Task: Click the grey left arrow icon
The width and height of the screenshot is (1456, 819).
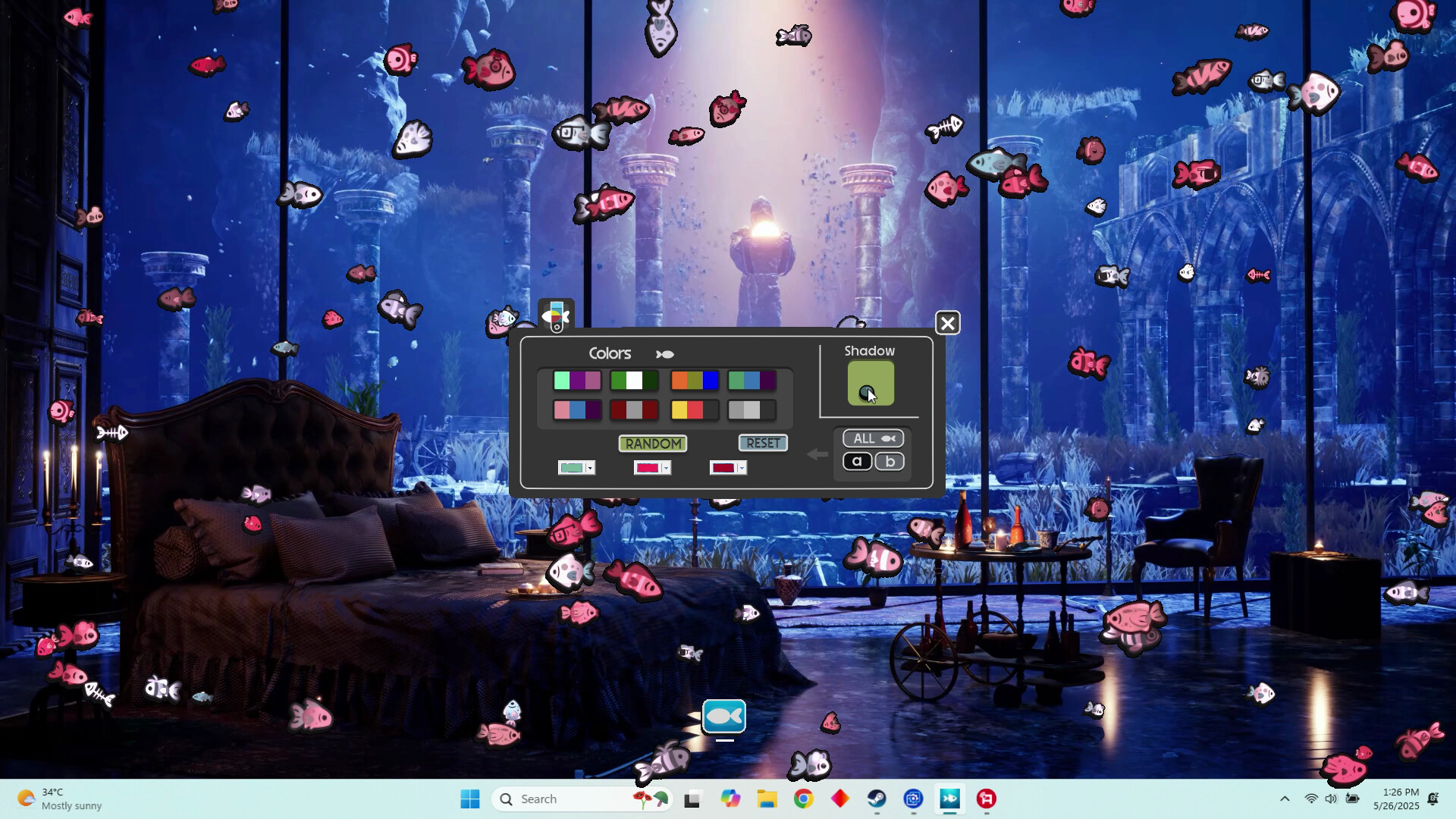Action: point(817,454)
